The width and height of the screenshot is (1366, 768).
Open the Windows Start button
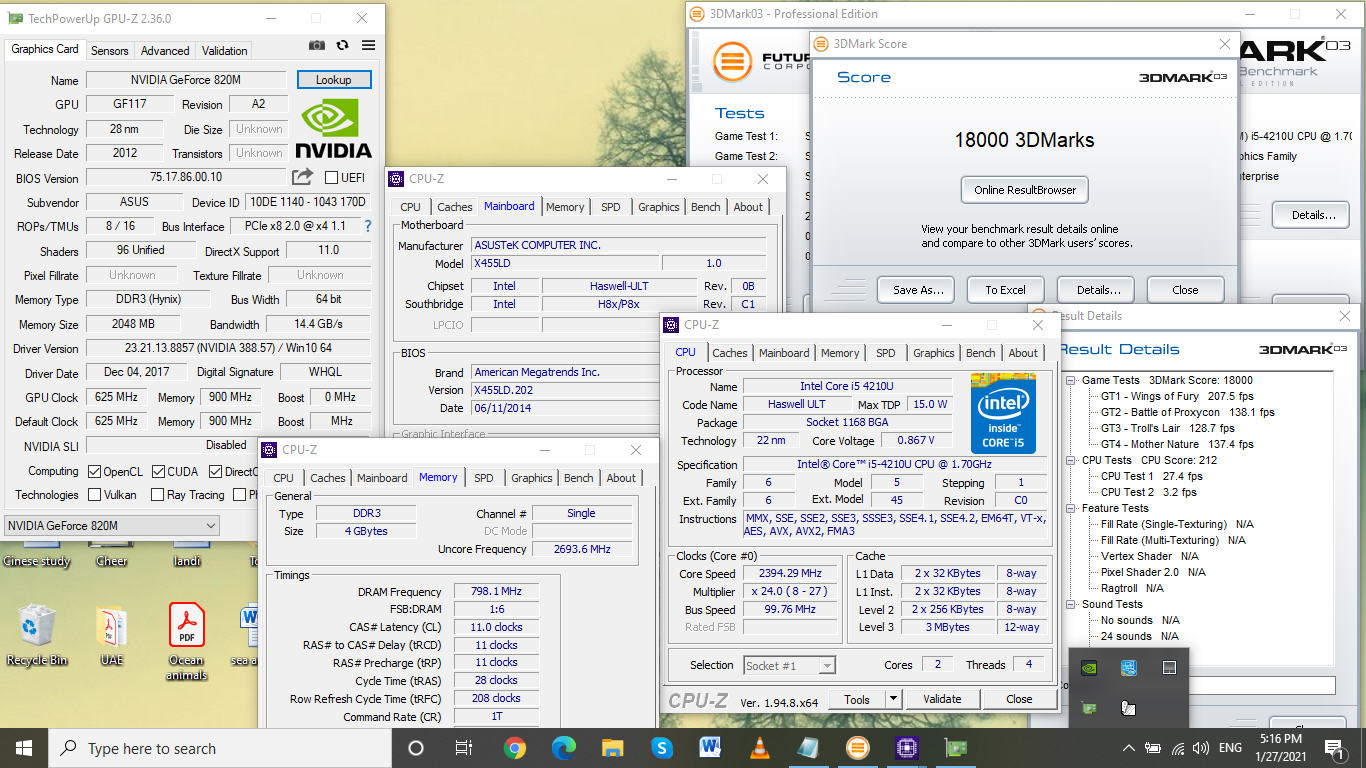tap(24, 748)
